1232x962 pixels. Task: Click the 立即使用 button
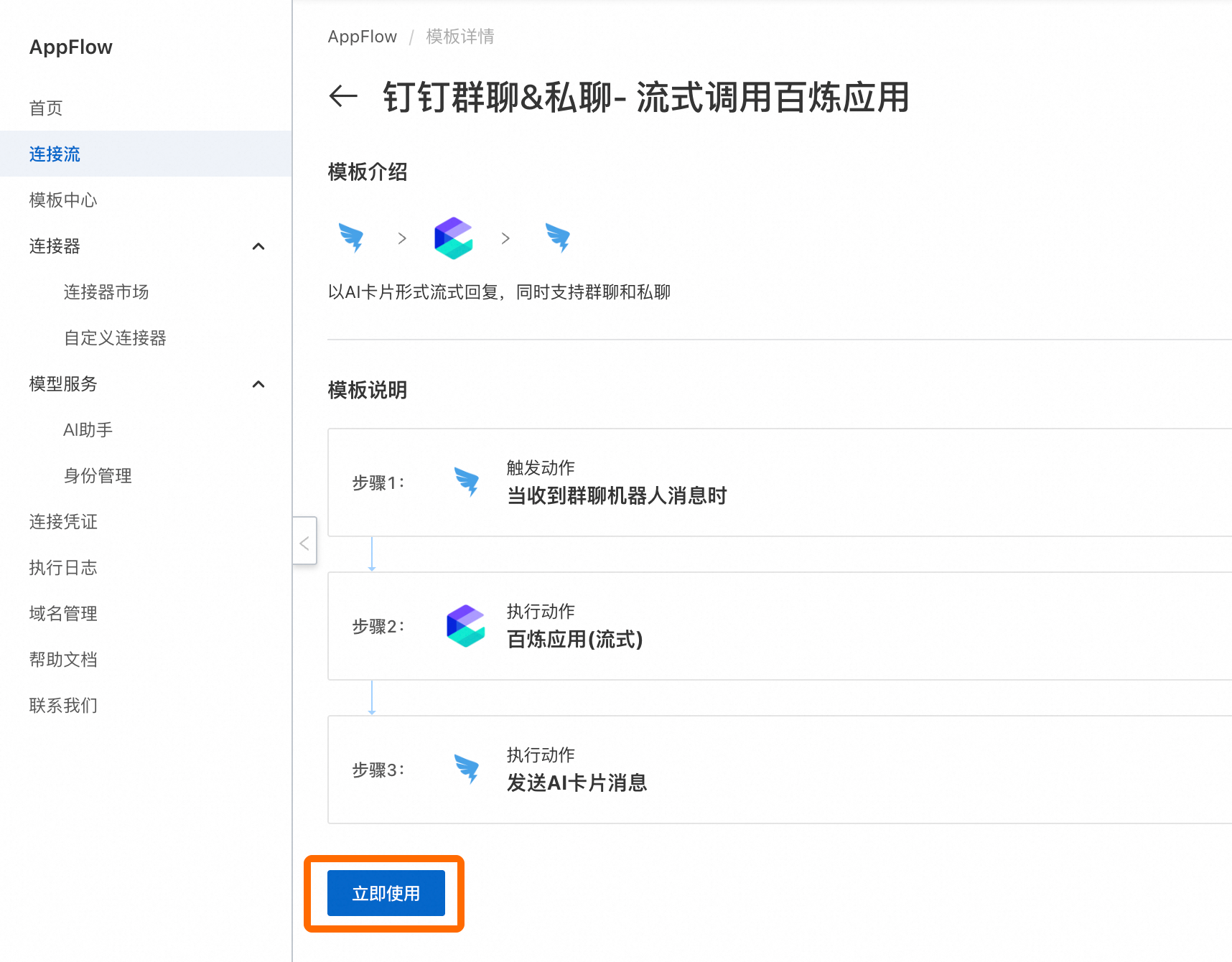click(386, 893)
